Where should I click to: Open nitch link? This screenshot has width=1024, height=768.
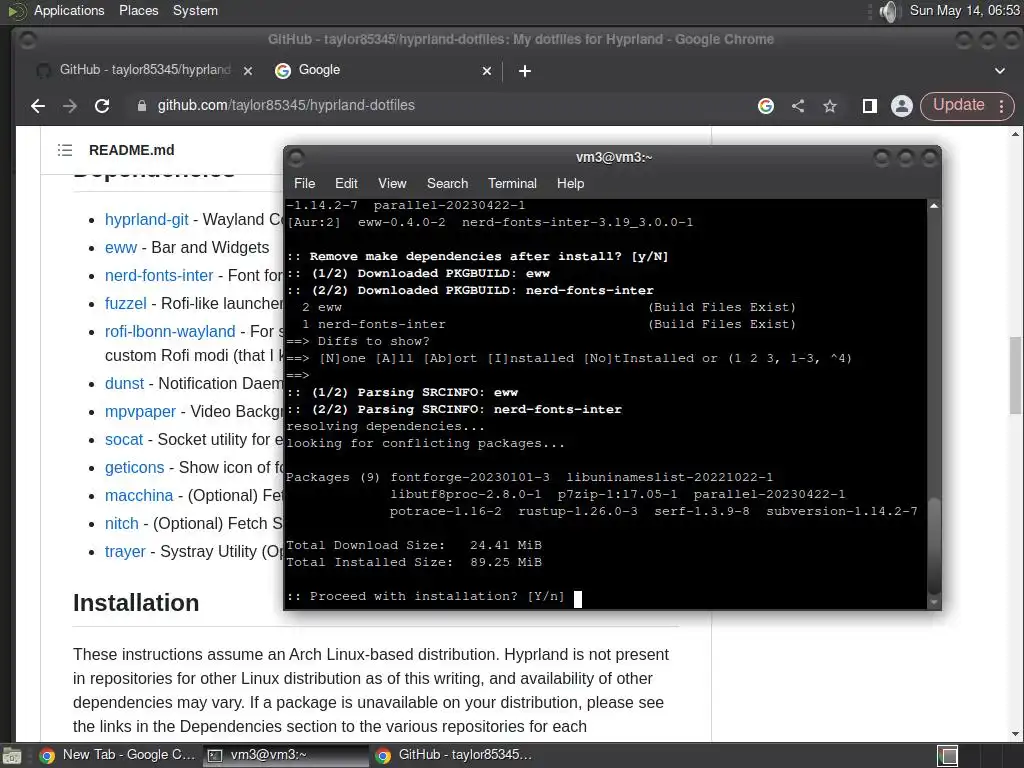pyautogui.click(x=121, y=524)
